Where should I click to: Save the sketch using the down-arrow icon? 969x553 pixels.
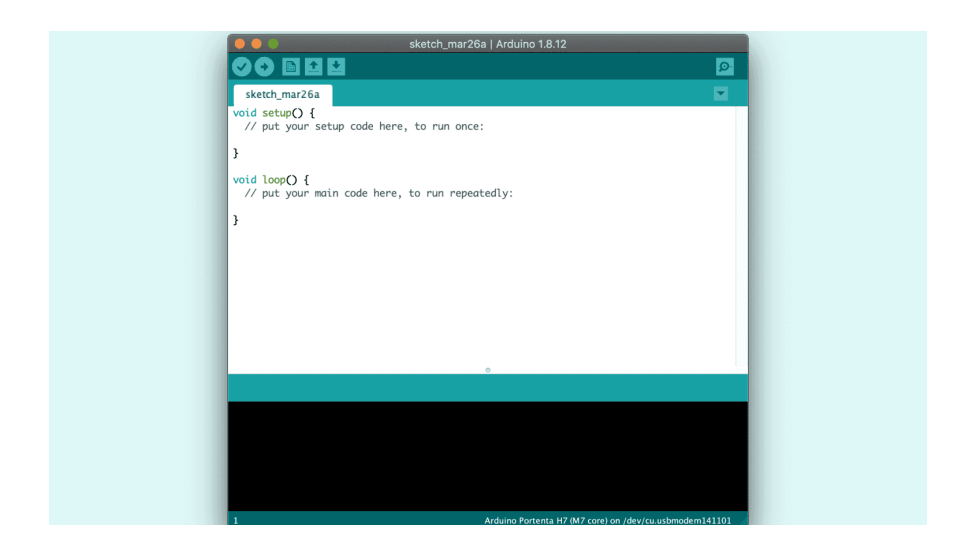[x=336, y=67]
